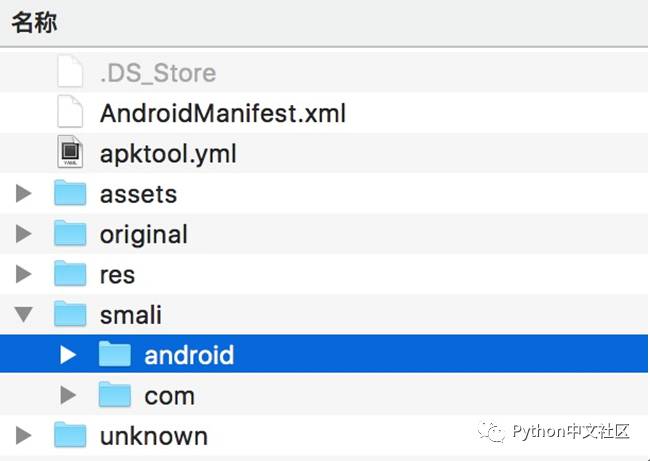The width and height of the screenshot is (650, 461).
Task: Expand the original folder disclosure triangle
Action: tap(24, 234)
